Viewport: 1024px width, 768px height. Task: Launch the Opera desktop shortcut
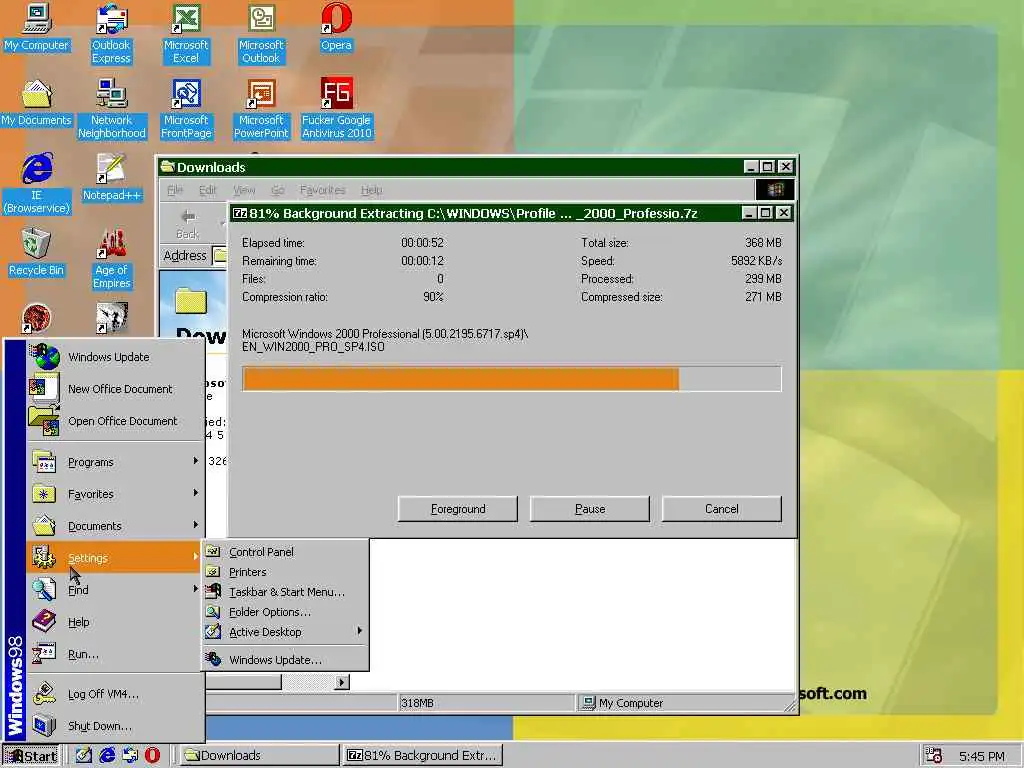pos(336,29)
